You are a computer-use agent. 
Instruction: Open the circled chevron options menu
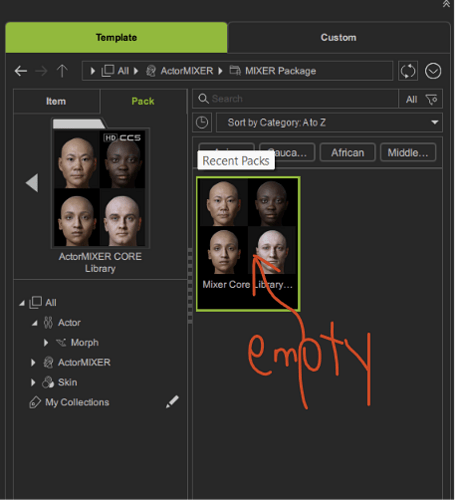click(433, 71)
